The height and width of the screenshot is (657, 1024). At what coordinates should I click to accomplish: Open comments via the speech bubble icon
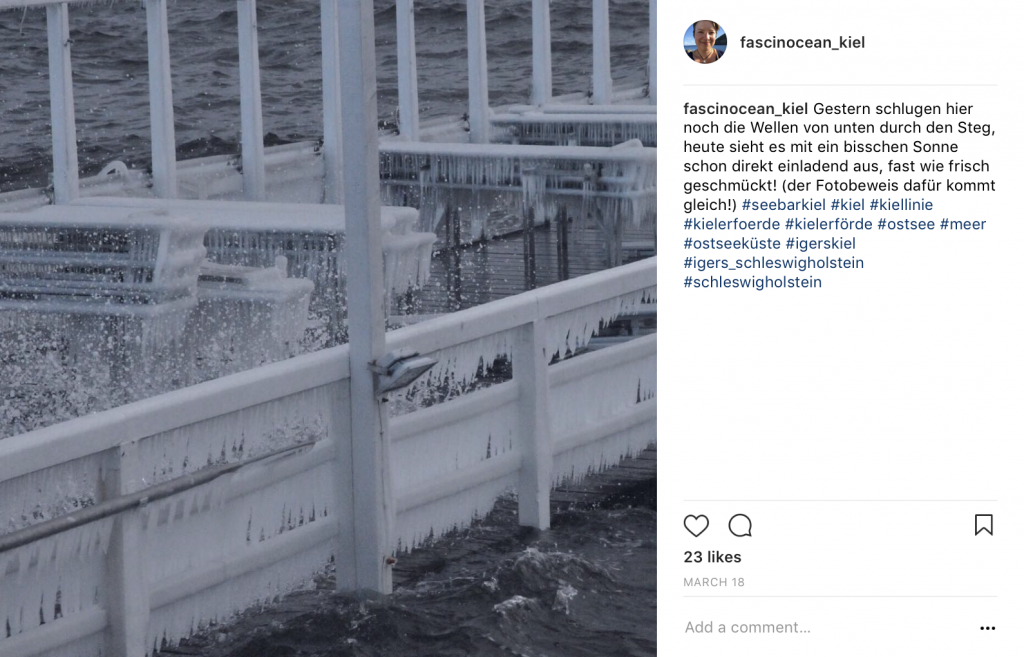[740, 525]
